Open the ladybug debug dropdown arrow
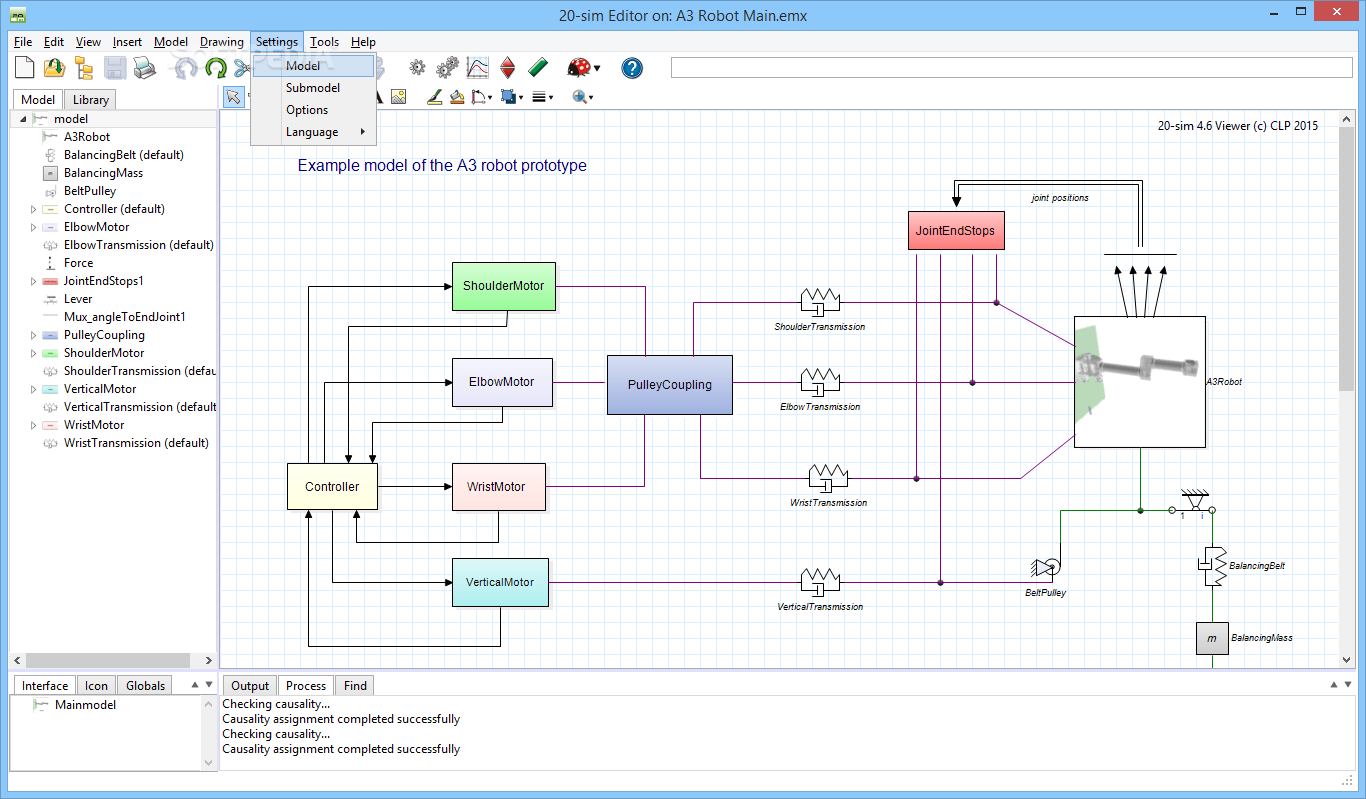1366x799 pixels. [597, 69]
